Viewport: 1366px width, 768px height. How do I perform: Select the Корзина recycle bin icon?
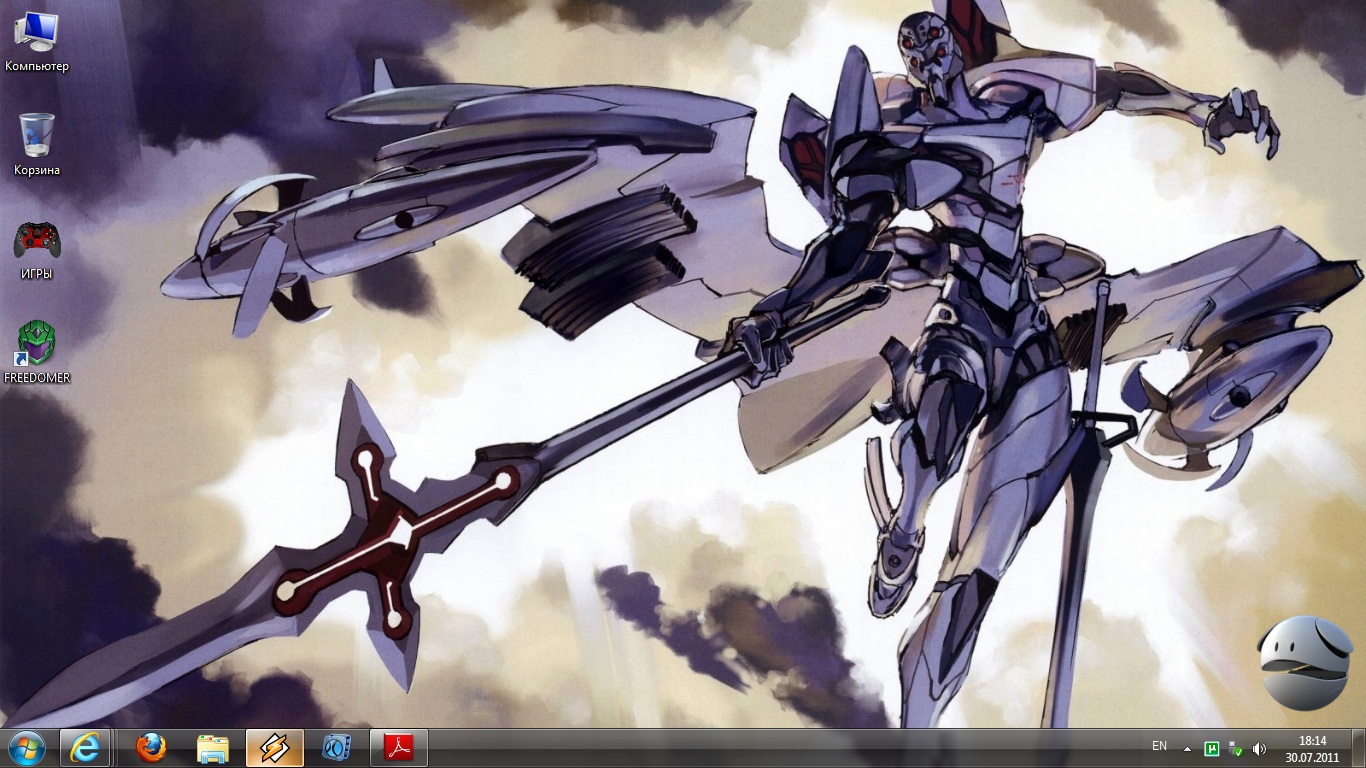37,145
